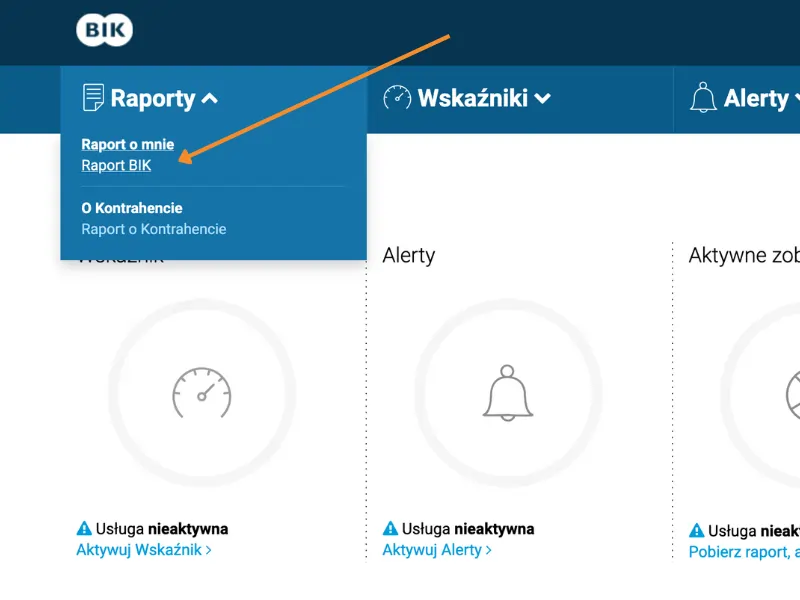Click the large bell icon in Alerty card
The image size is (800, 600).
tap(507, 393)
